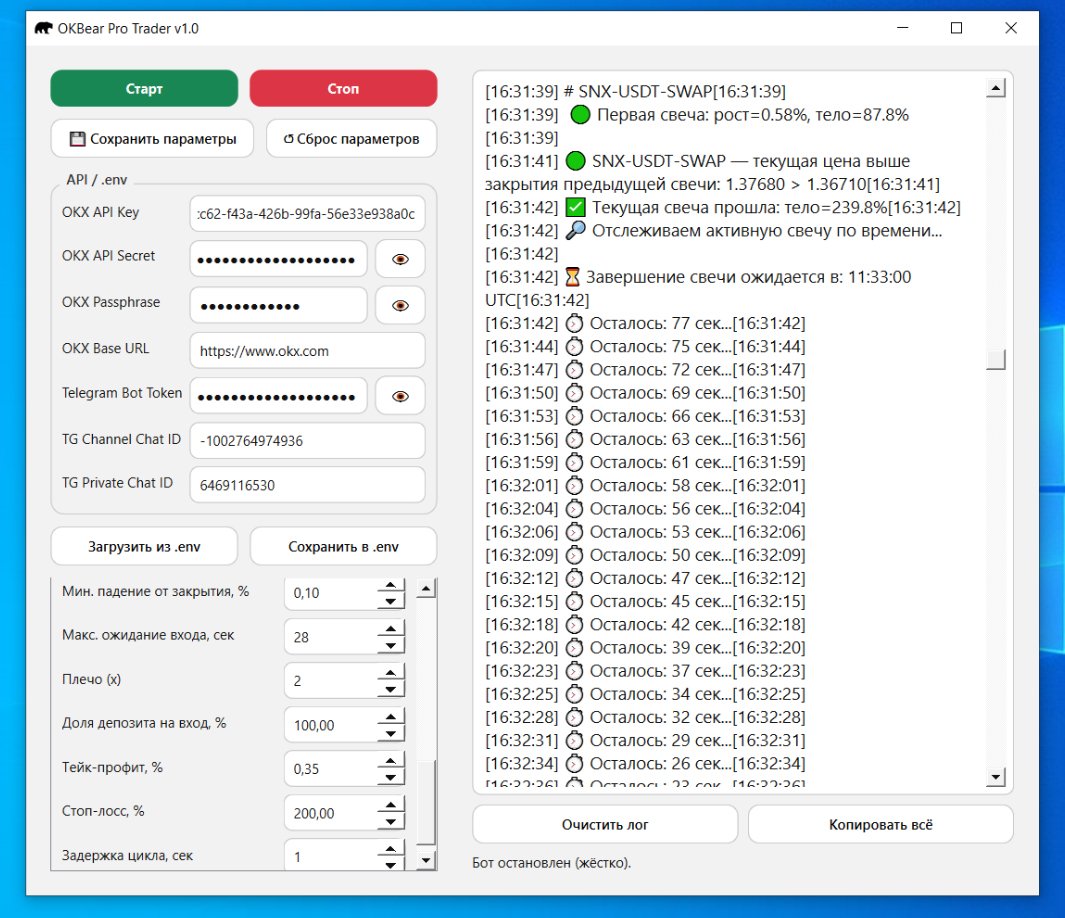The image size is (1065, 918).
Task: Toggle Telegram Bot Token visibility eye
Action: (400, 396)
